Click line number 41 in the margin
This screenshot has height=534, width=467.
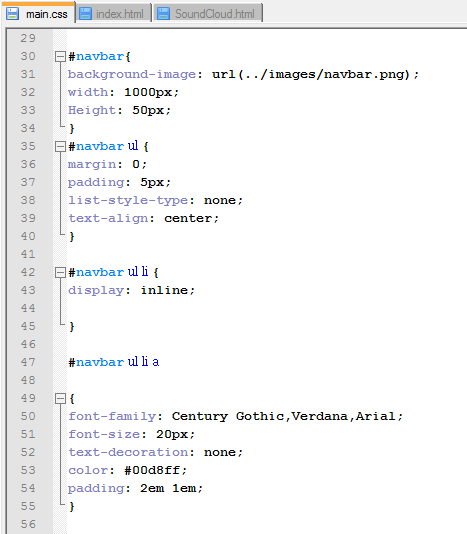[x=28, y=254]
